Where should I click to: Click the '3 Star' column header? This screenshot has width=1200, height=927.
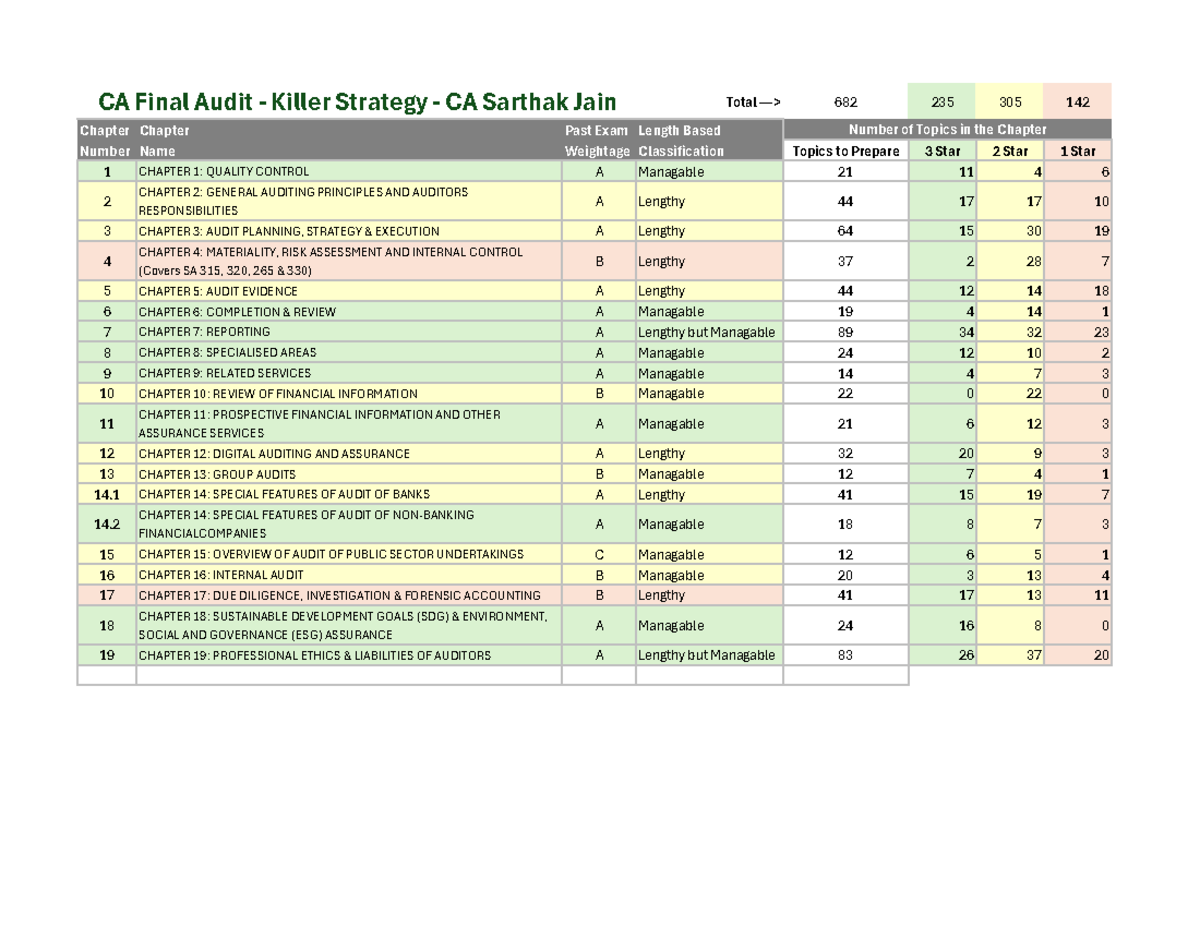(x=943, y=151)
